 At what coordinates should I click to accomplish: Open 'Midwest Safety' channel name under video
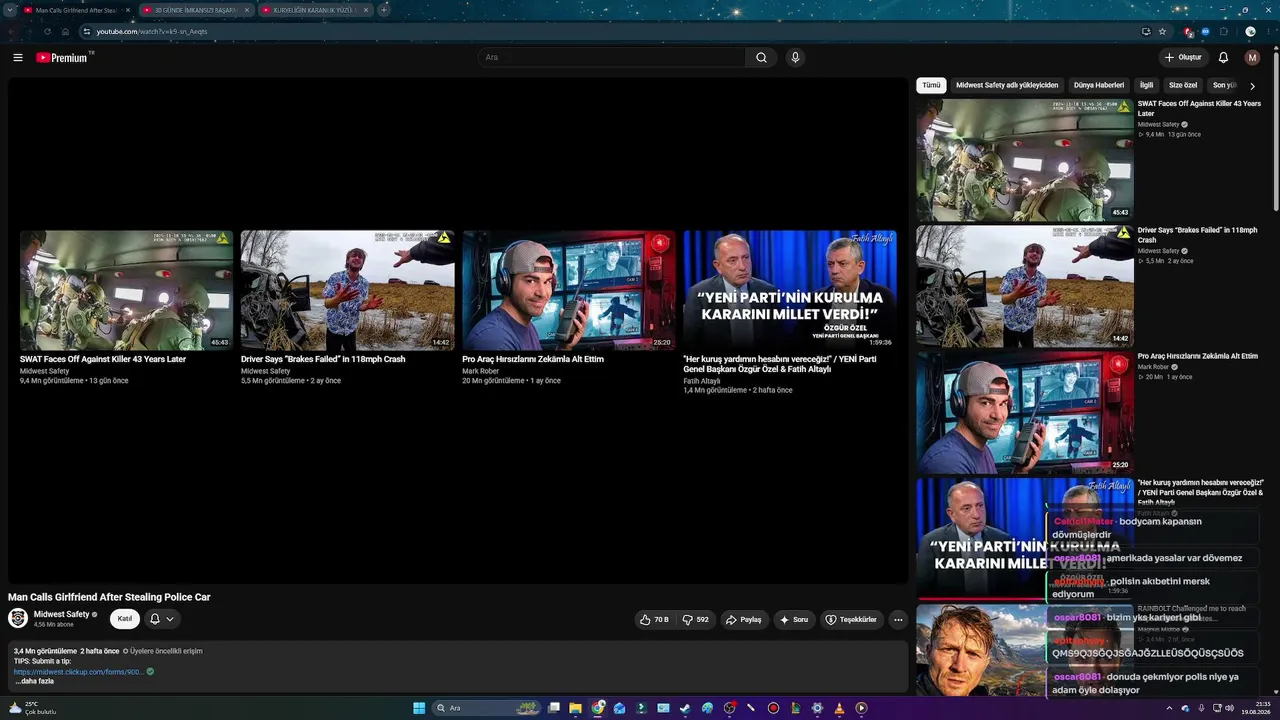click(x=62, y=614)
